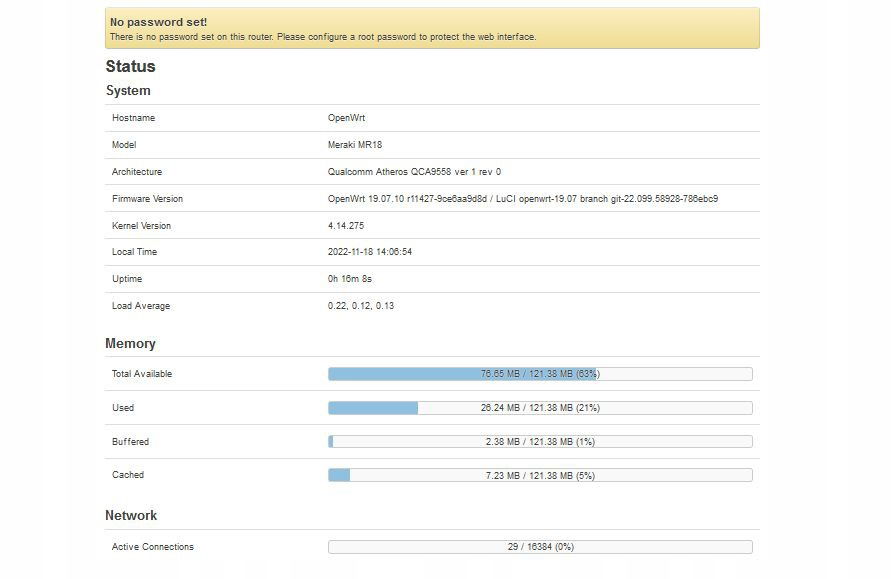This screenshot has width=893, height=579.
Task: Click the No password set warning banner
Action: [x=432, y=28]
